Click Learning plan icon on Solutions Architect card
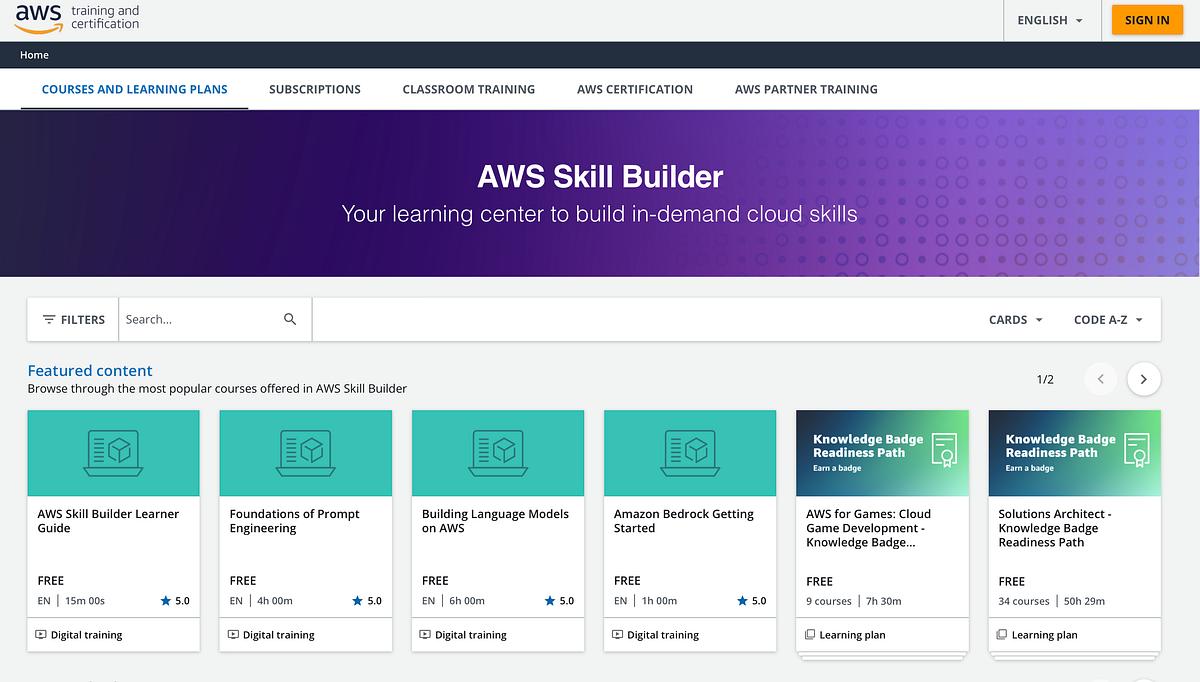 click(x=1002, y=634)
